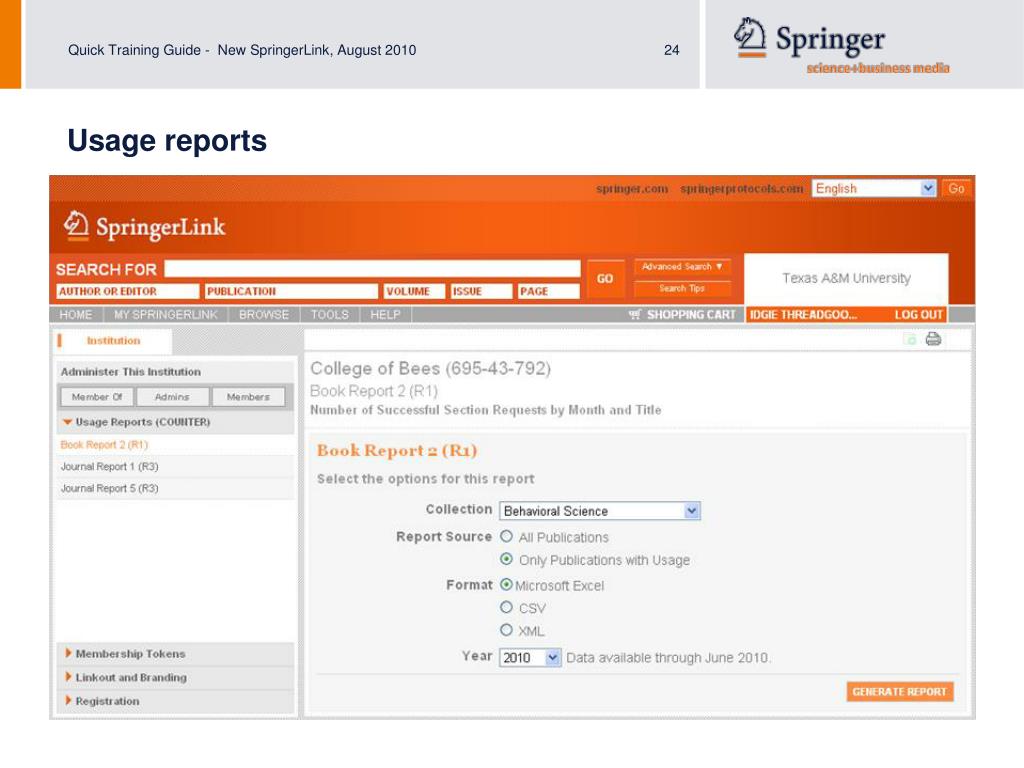Open Book Report 2 (R1) in sidebar
This screenshot has width=1024, height=768.
point(104,445)
